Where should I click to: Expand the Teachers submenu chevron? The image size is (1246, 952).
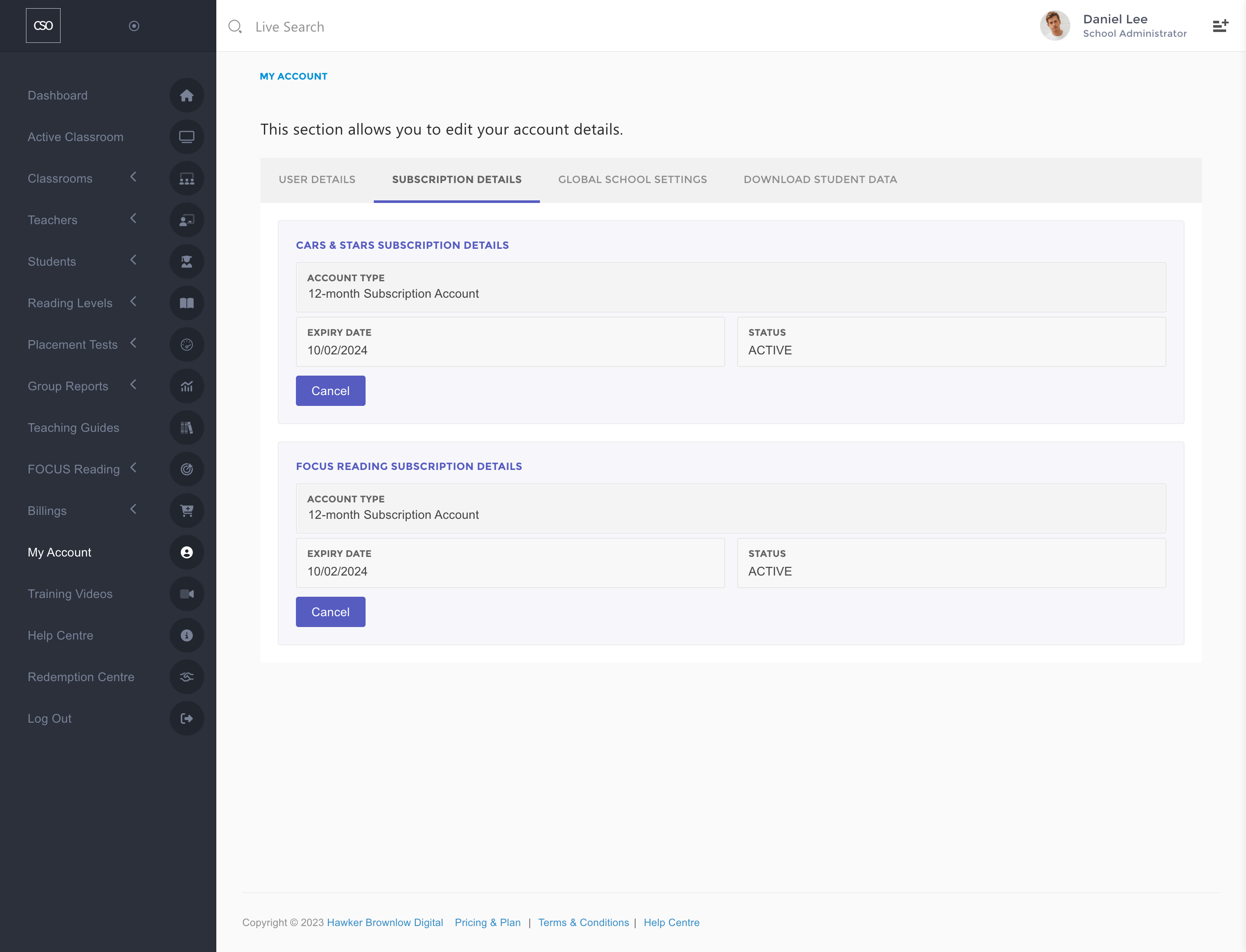(134, 219)
